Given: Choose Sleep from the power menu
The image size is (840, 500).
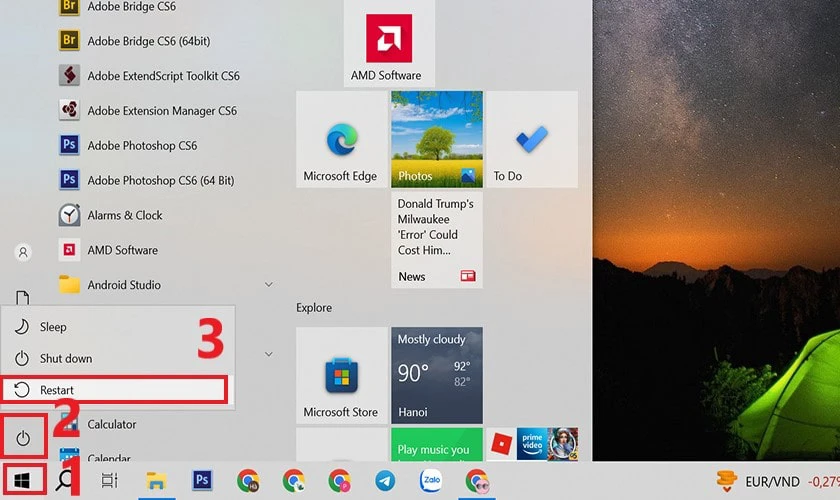Looking at the screenshot, I should coord(118,326).
